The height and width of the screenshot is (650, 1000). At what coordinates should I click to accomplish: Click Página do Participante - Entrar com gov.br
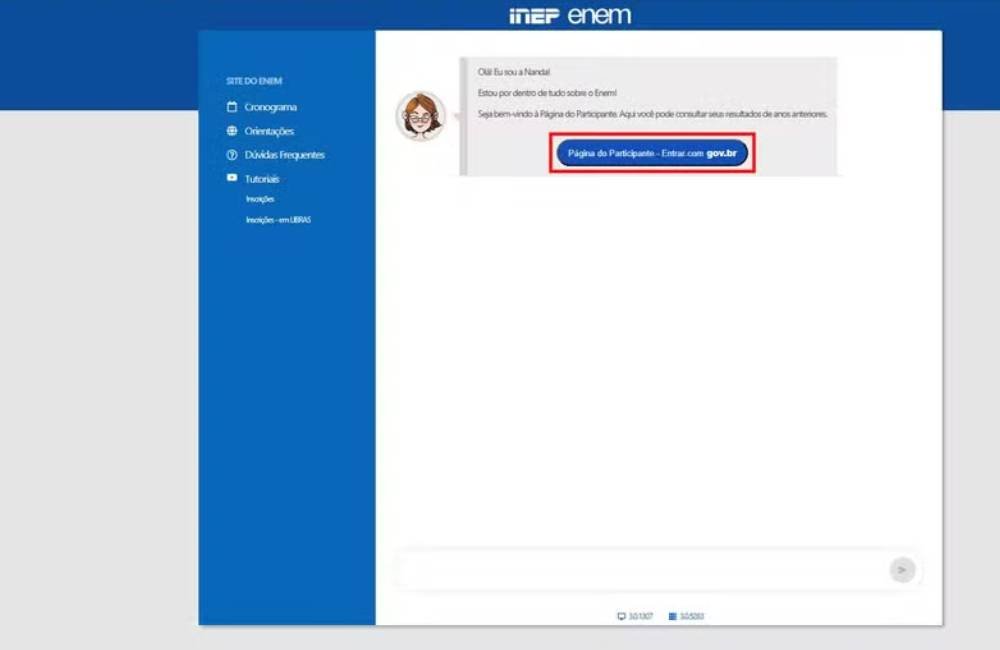(651, 153)
